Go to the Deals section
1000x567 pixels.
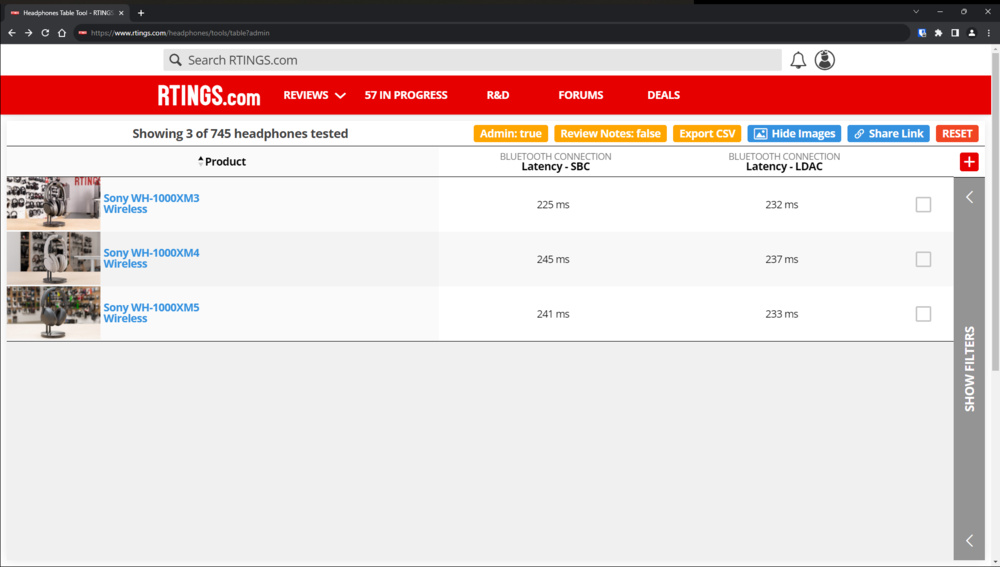(x=663, y=96)
